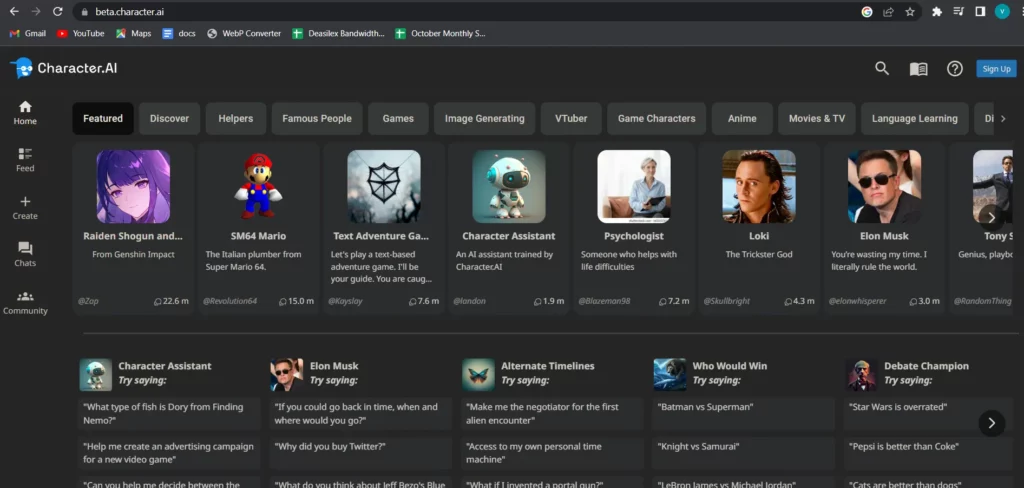Click Alternate Timelines butterfly icon
The image size is (1024, 488).
pos(479,374)
